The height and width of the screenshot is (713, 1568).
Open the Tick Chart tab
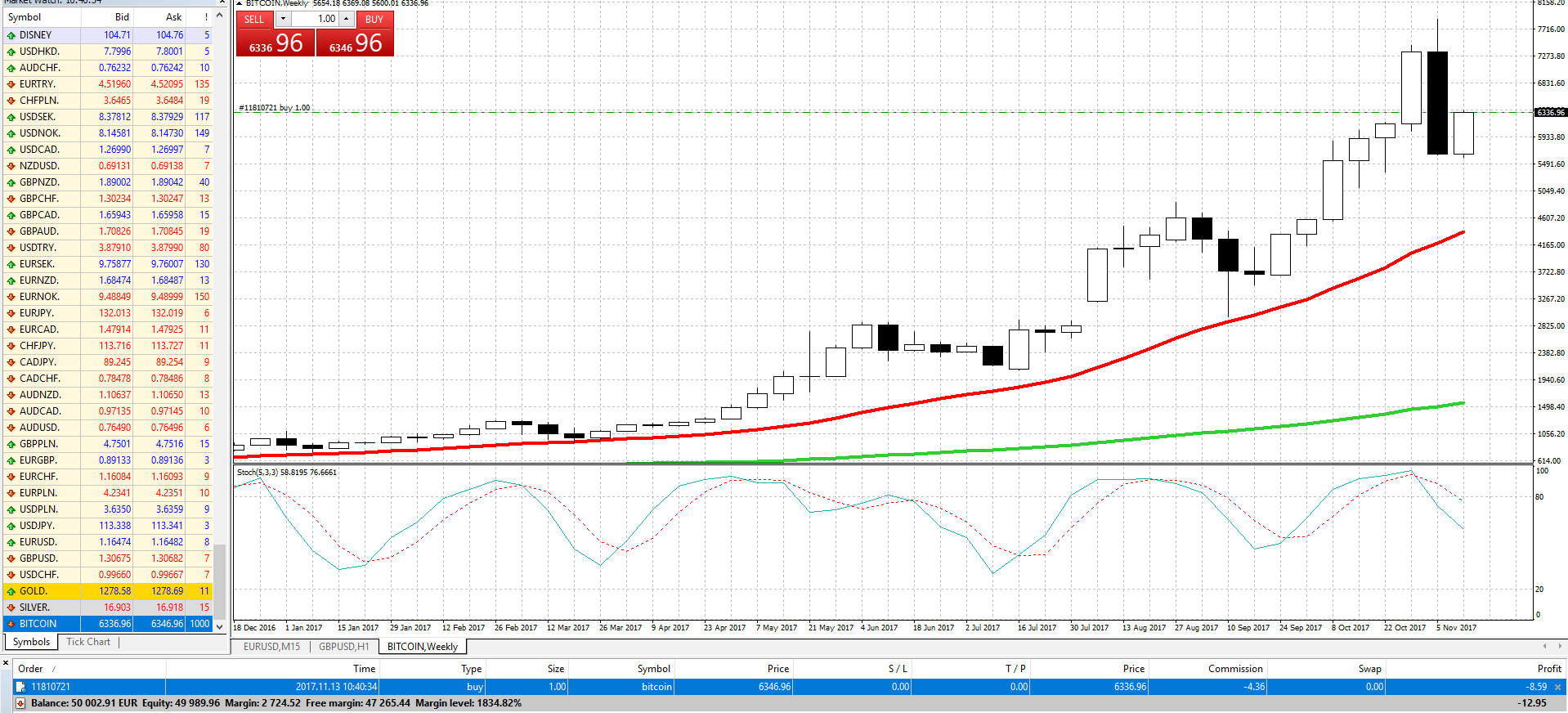(x=88, y=642)
